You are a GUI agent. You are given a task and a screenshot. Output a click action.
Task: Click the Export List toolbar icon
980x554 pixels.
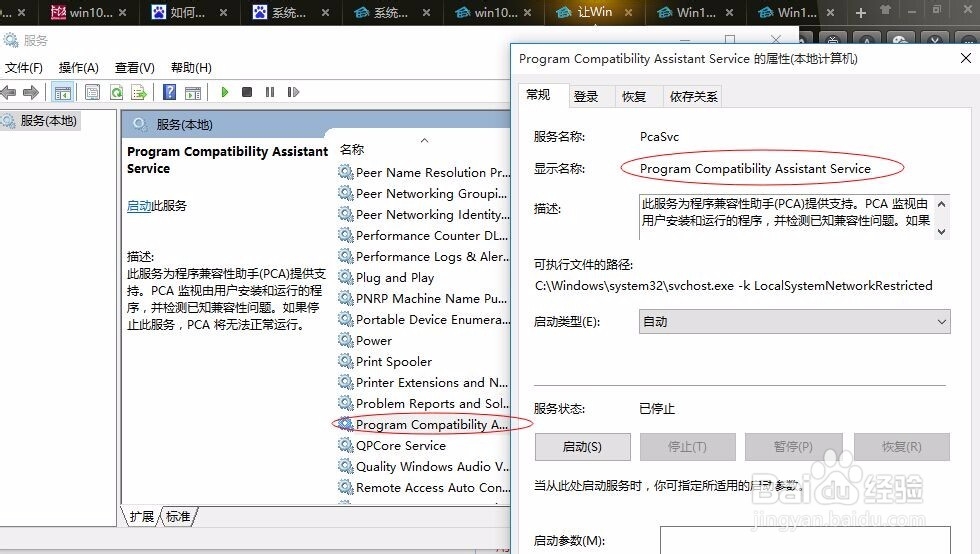pyautogui.click(x=139, y=93)
